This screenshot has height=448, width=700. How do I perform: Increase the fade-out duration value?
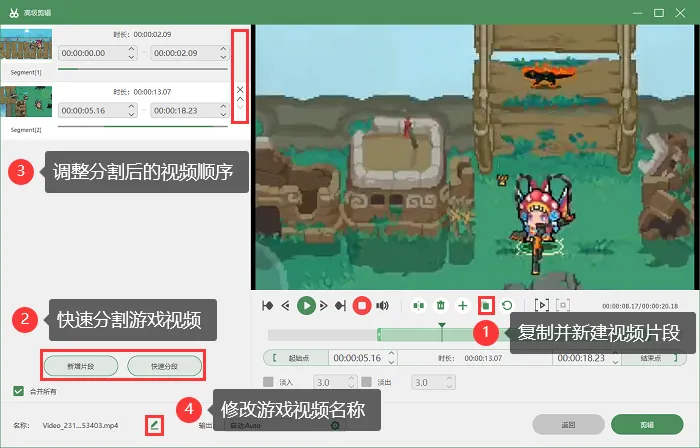click(450, 378)
